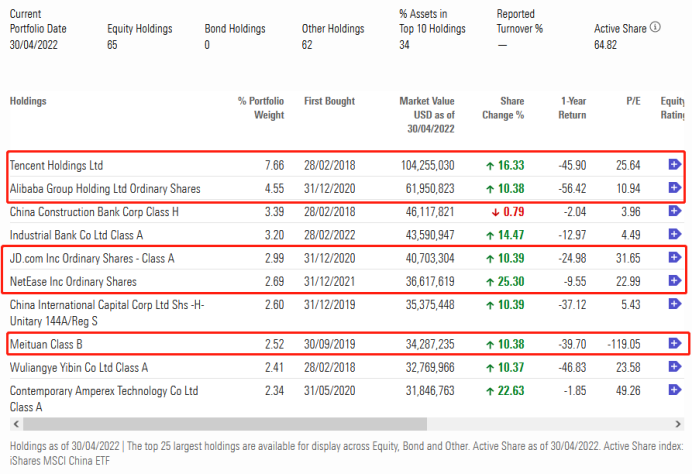Click equity rating icon for Contemporary Amperex
693x475 pixels.
click(674, 391)
